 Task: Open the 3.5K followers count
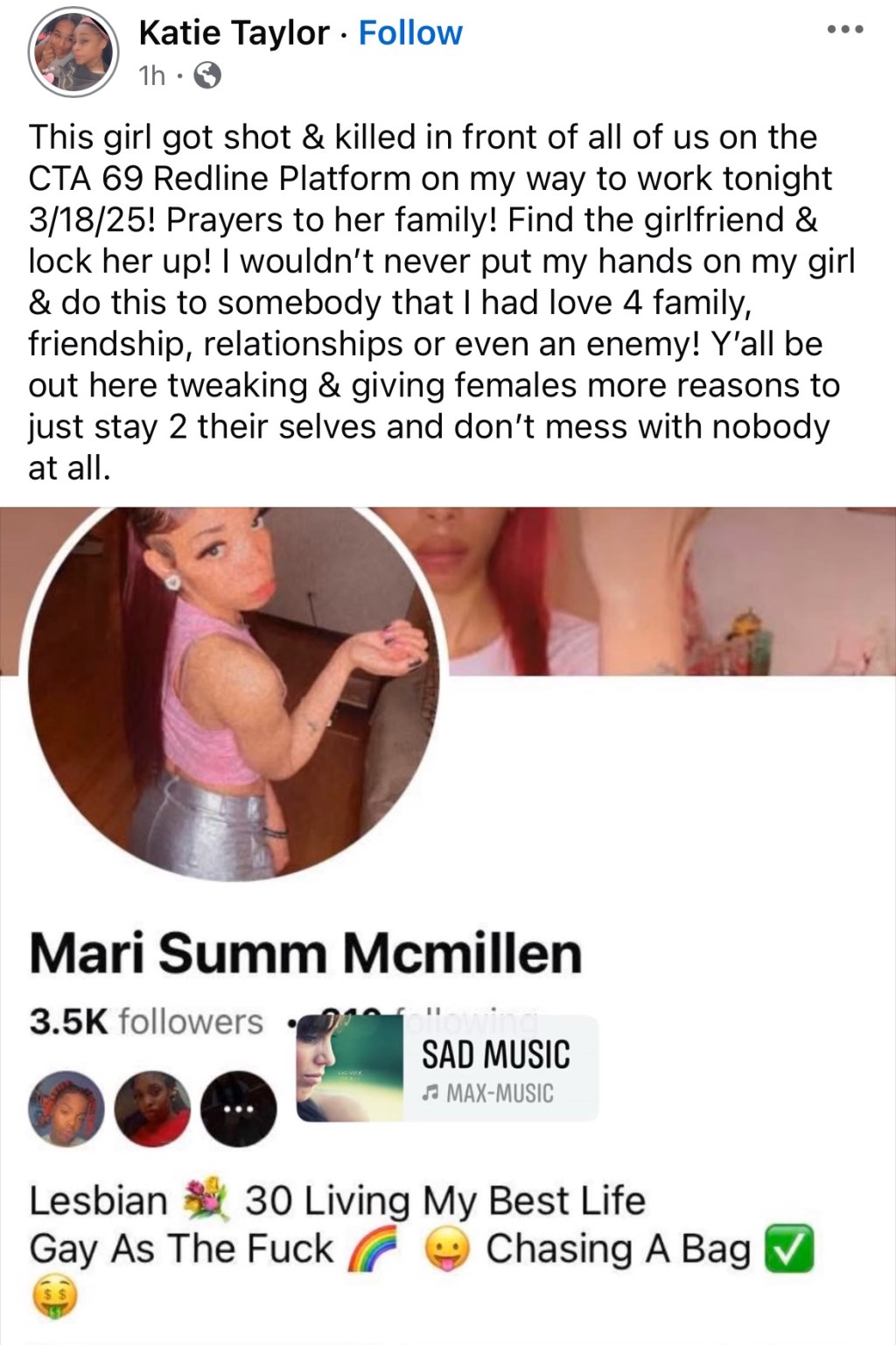click(x=145, y=1021)
